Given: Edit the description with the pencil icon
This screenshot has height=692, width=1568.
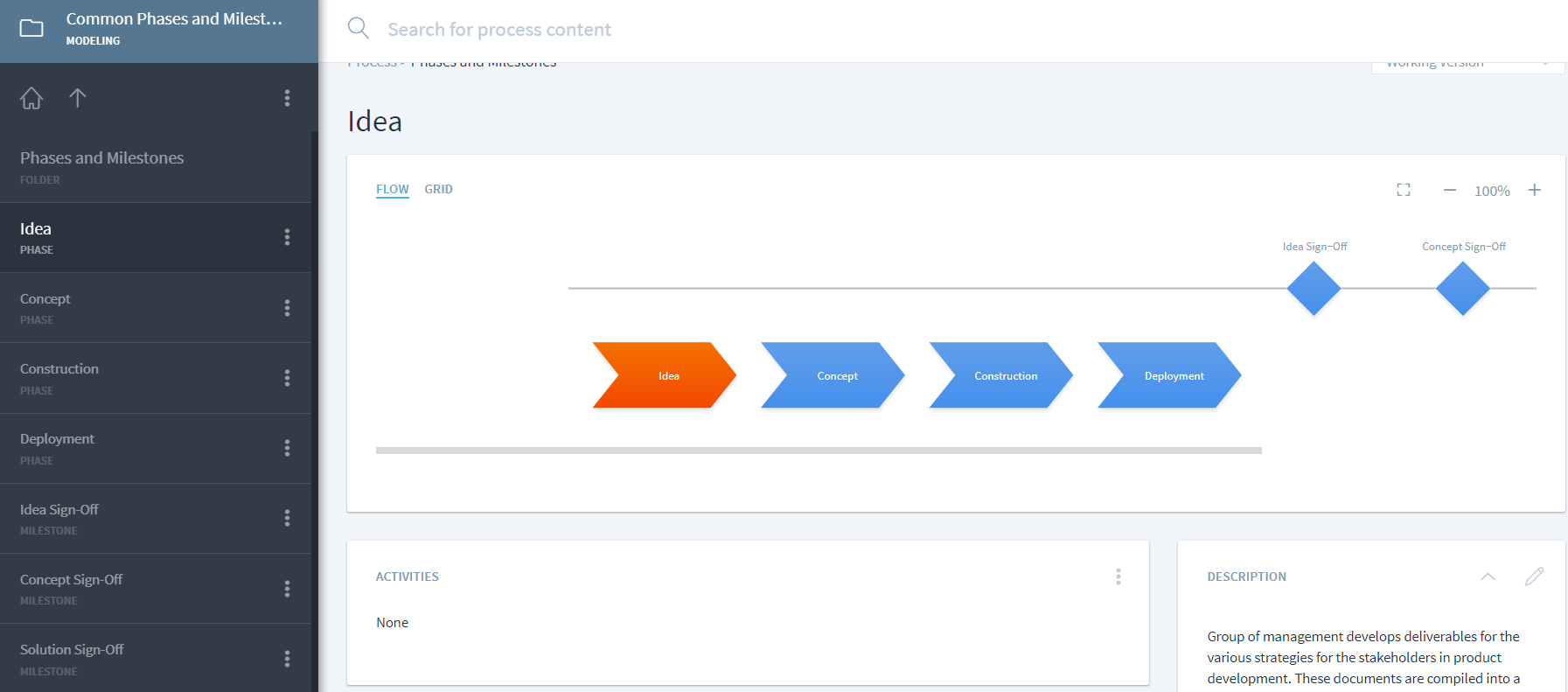Looking at the screenshot, I should [x=1535, y=576].
